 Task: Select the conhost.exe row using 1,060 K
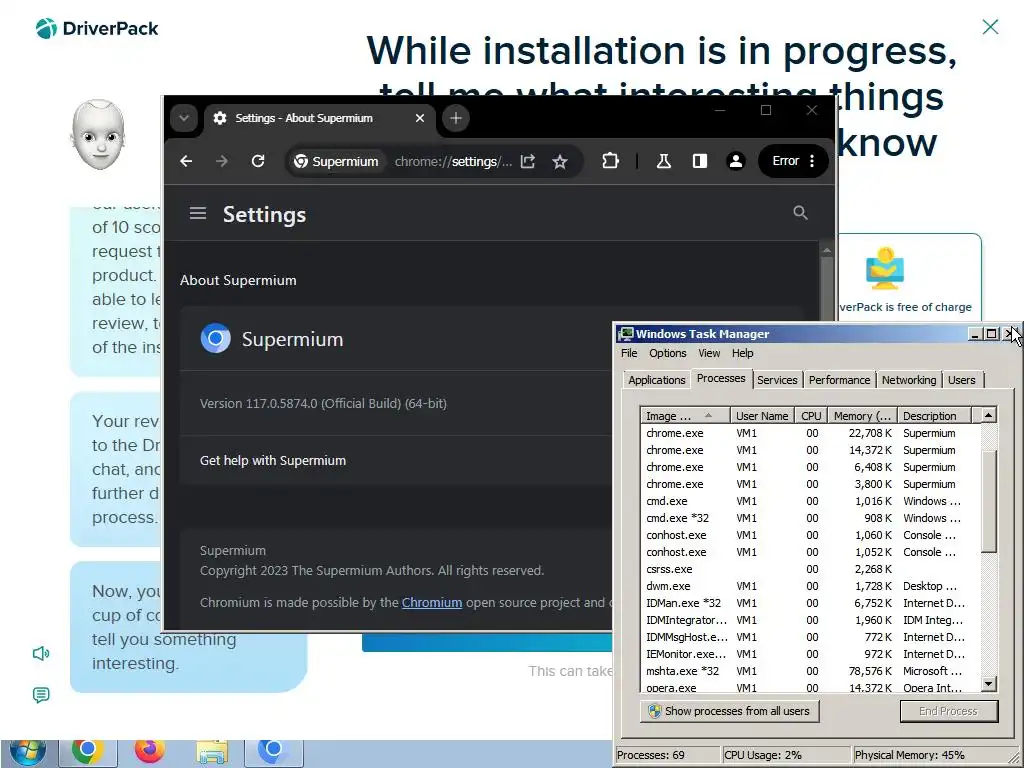[810, 535]
